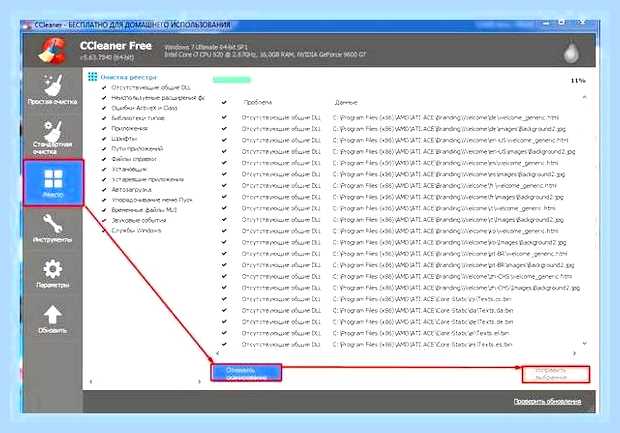
Task: Select the en-US\welcome_generic.html path cell
Action: coord(450,140)
